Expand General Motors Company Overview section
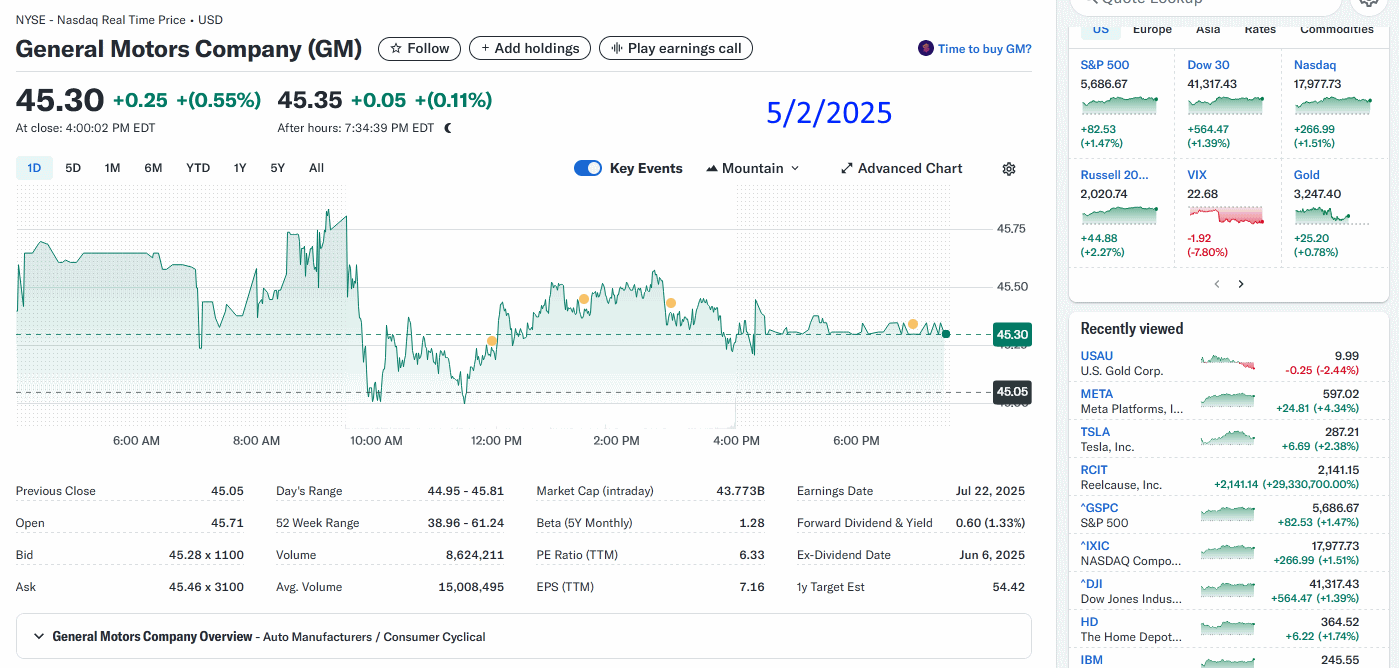Viewport: 1399px width, 668px height. [524, 636]
